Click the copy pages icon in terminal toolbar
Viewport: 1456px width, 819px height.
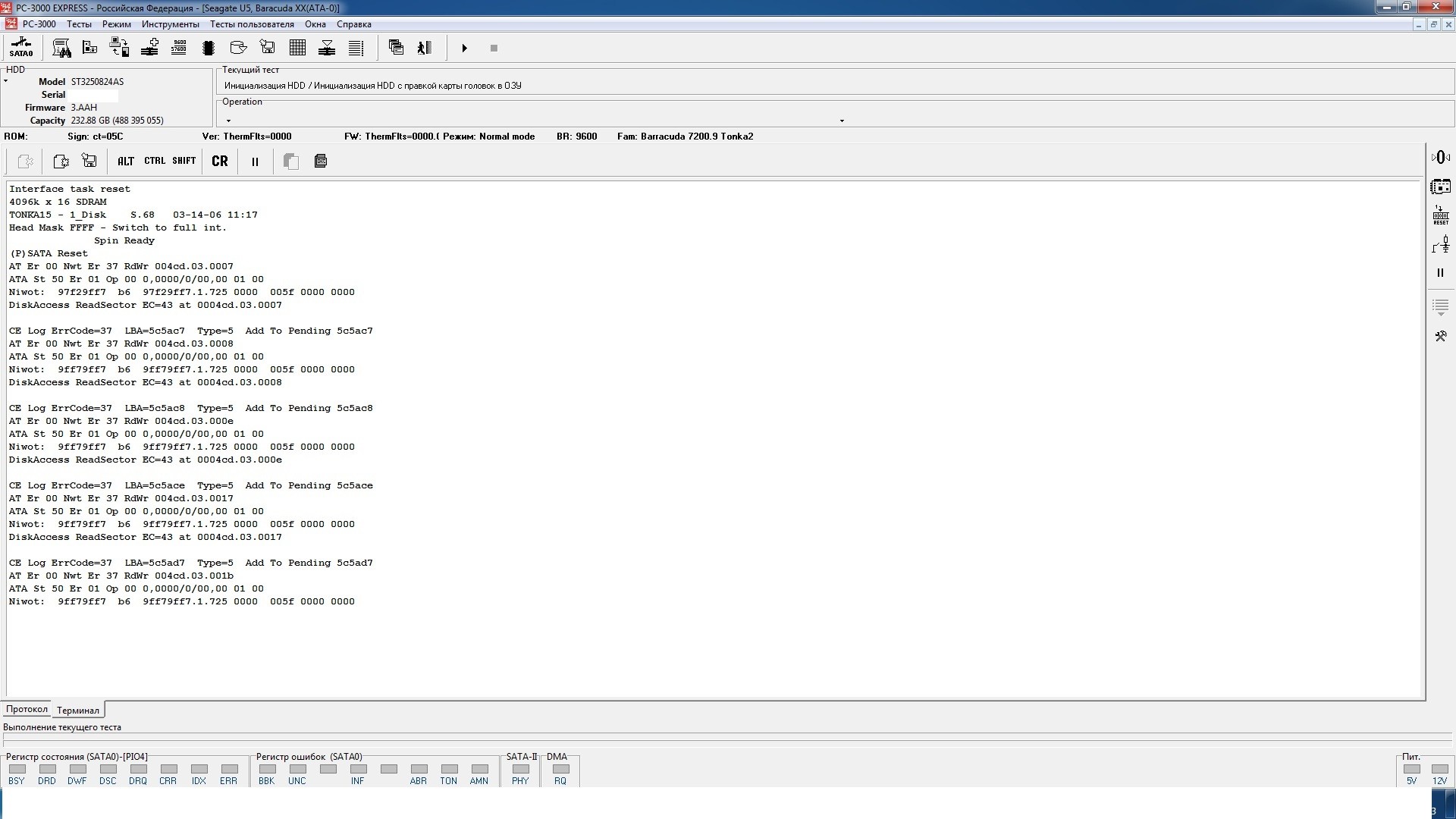click(x=290, y=161)
